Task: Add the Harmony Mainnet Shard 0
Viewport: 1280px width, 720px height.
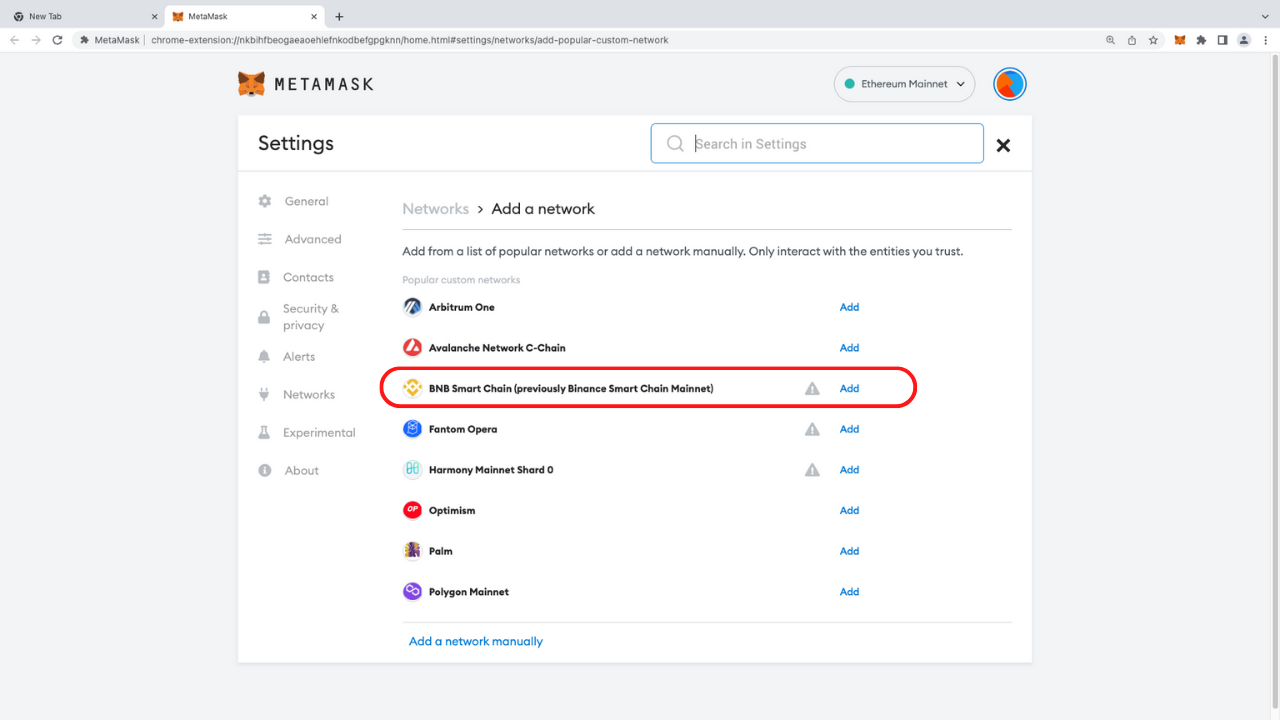Action: click(849, 470)
